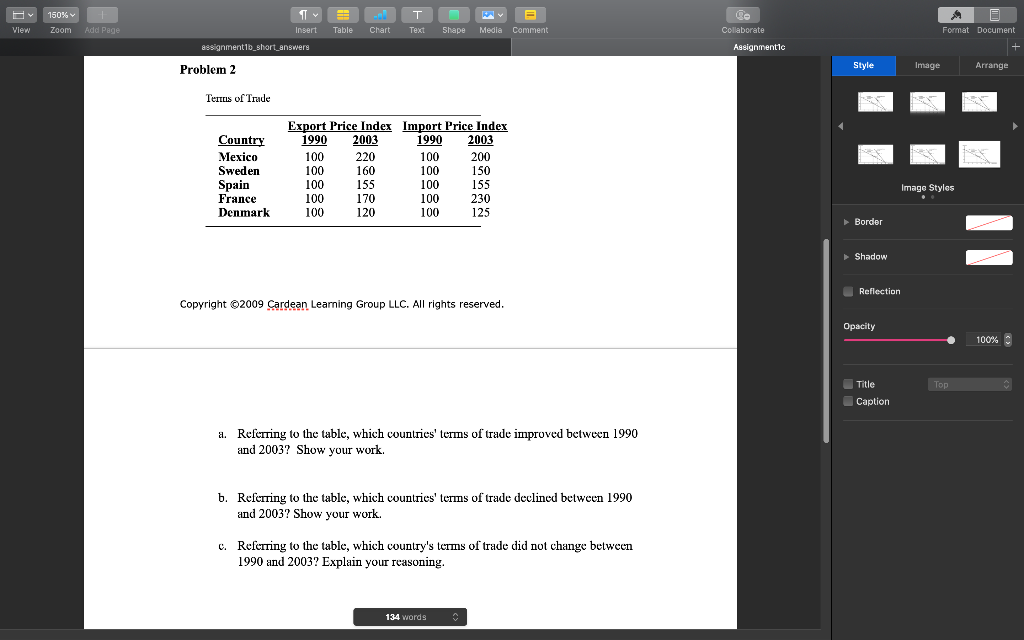Enable the Reflection effect
Screen dimensions: 1024x640
848,291
